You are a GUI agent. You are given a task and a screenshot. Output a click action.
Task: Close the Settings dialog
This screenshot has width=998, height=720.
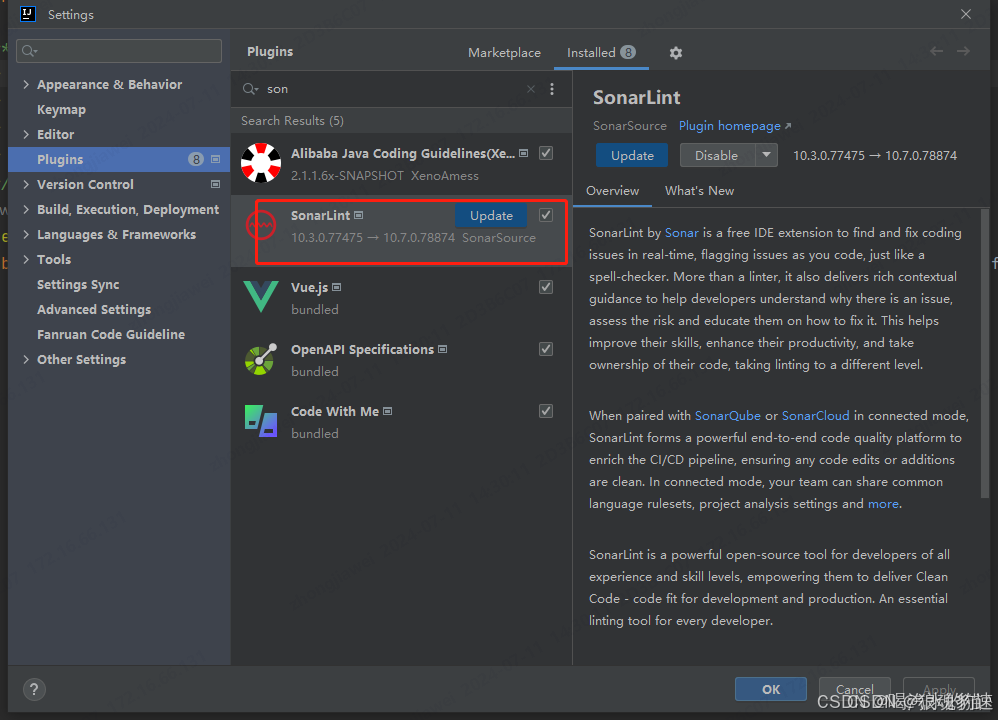click(x=966, y=14)
